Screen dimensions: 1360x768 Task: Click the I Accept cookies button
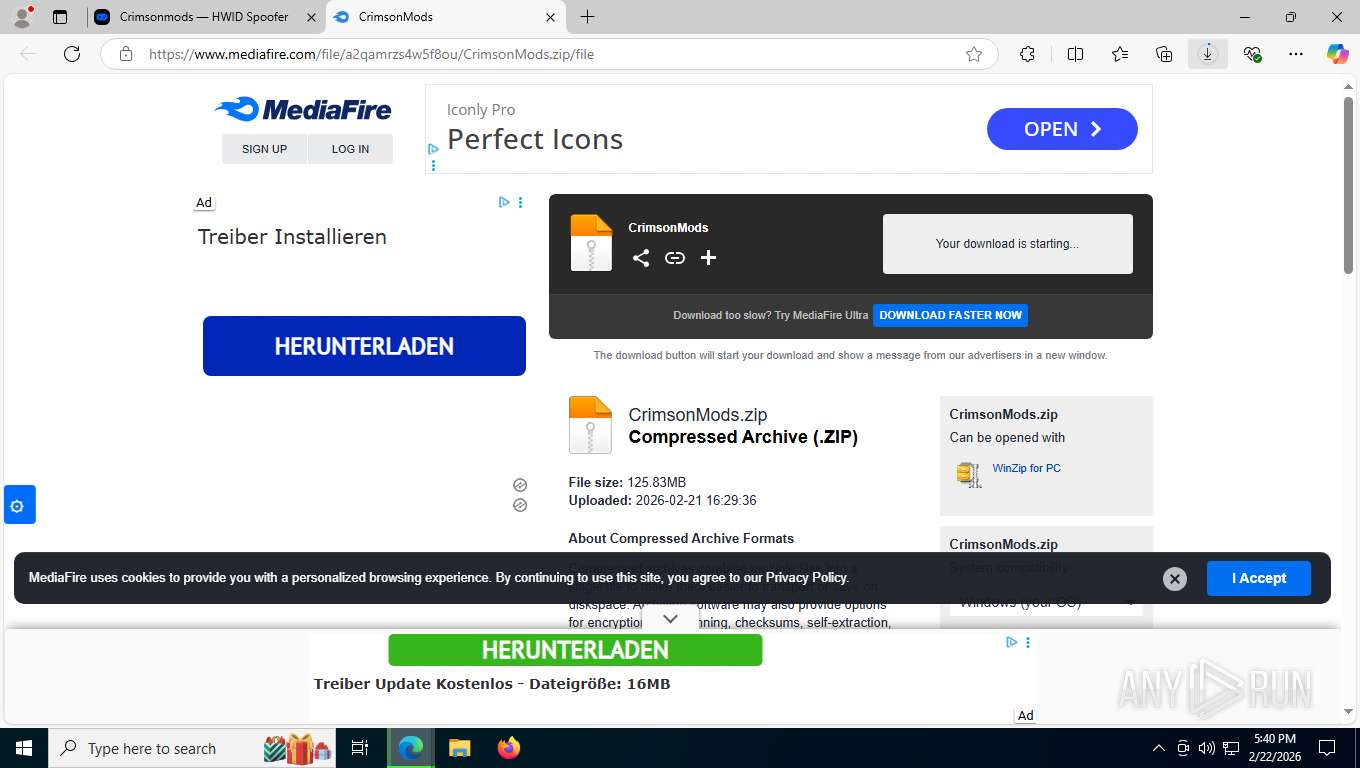click(x=1259, y=578)
